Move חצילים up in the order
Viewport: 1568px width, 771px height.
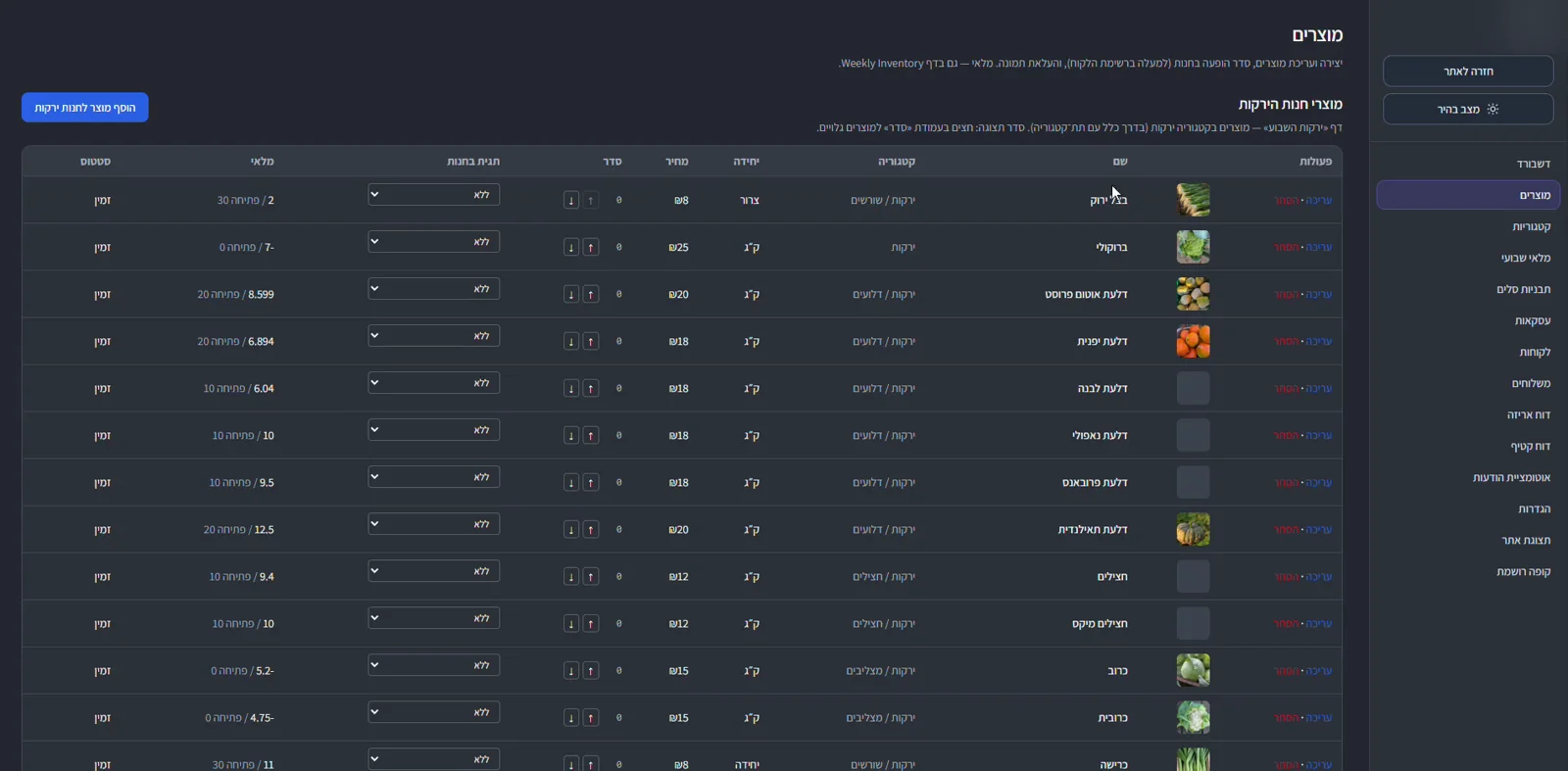(x=591, y=576)
